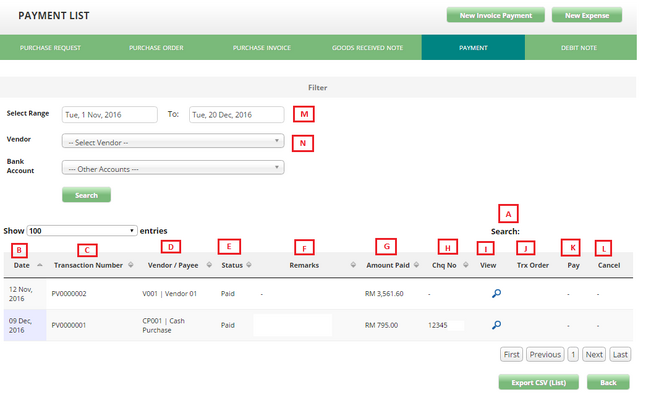Click the start date field 1 Nov 2016
Screen dimensions: 651x395
point(110,115)
